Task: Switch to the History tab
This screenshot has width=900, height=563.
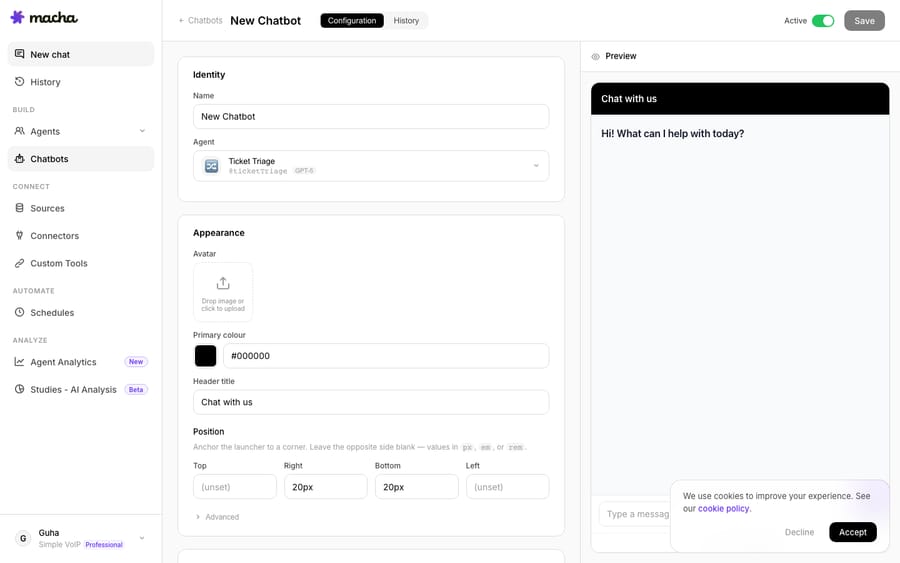Action: (406, 21)
